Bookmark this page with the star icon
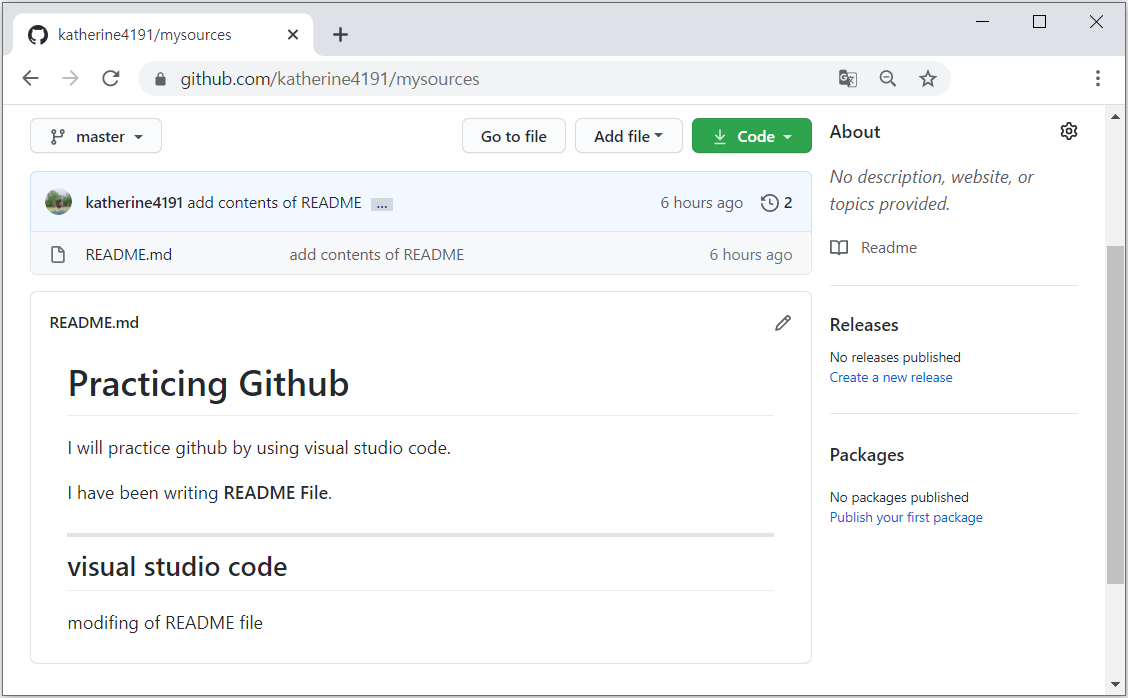Viewport: 1128px width, 698px height. (x=928, y=78)
